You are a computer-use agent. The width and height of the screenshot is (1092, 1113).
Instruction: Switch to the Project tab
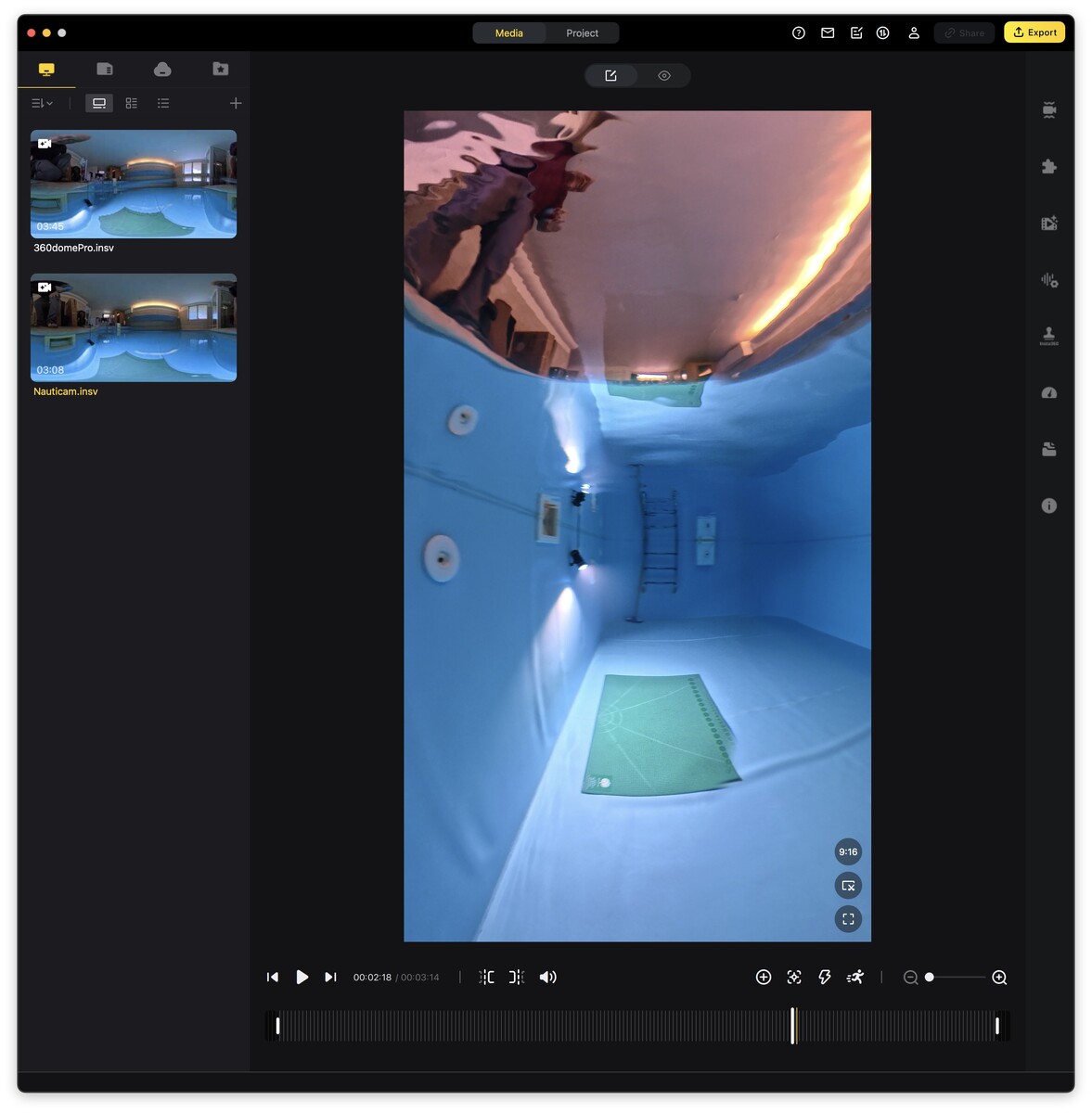tap(582, 32)
